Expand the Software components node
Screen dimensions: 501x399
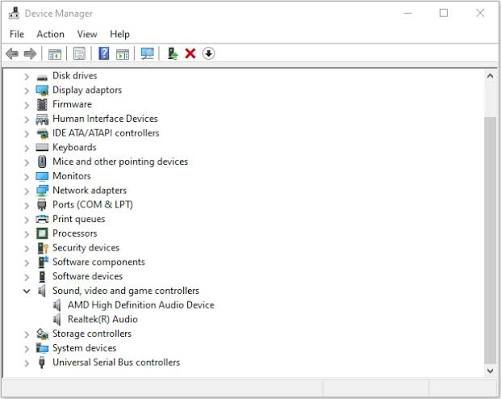click(x=27, y=263)
